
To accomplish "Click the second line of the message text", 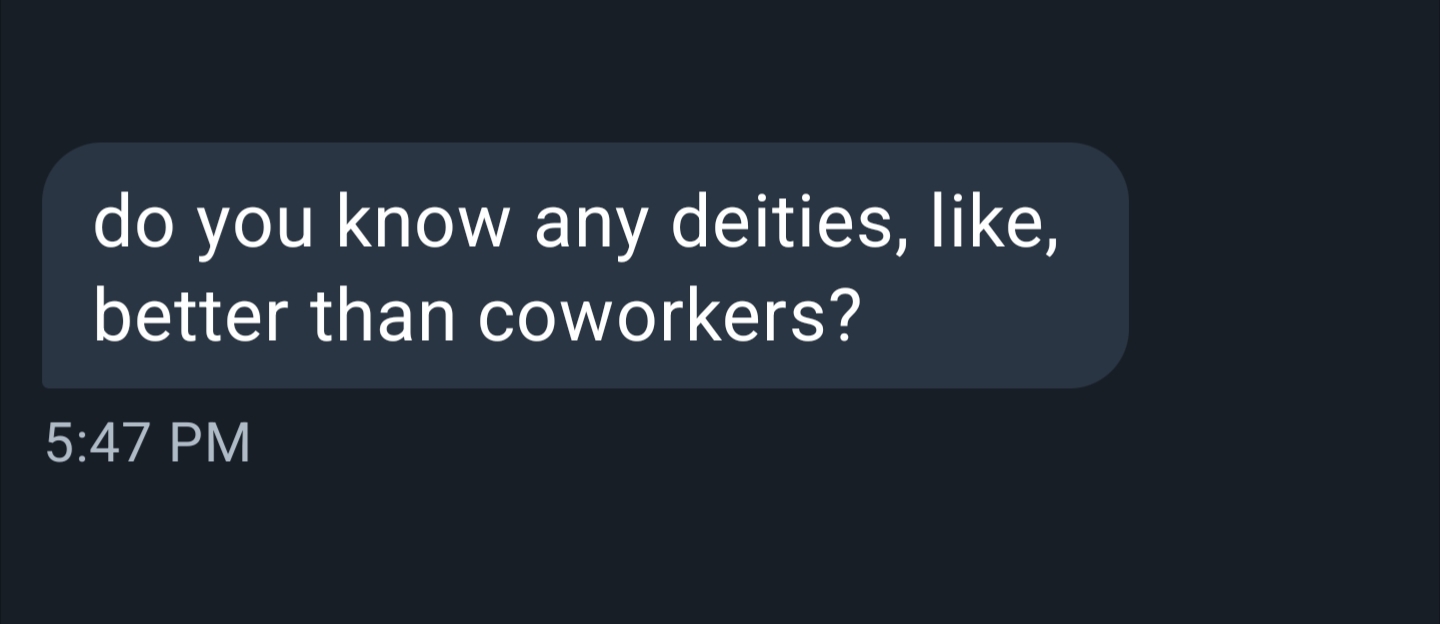I will click(x=476, y=318).
